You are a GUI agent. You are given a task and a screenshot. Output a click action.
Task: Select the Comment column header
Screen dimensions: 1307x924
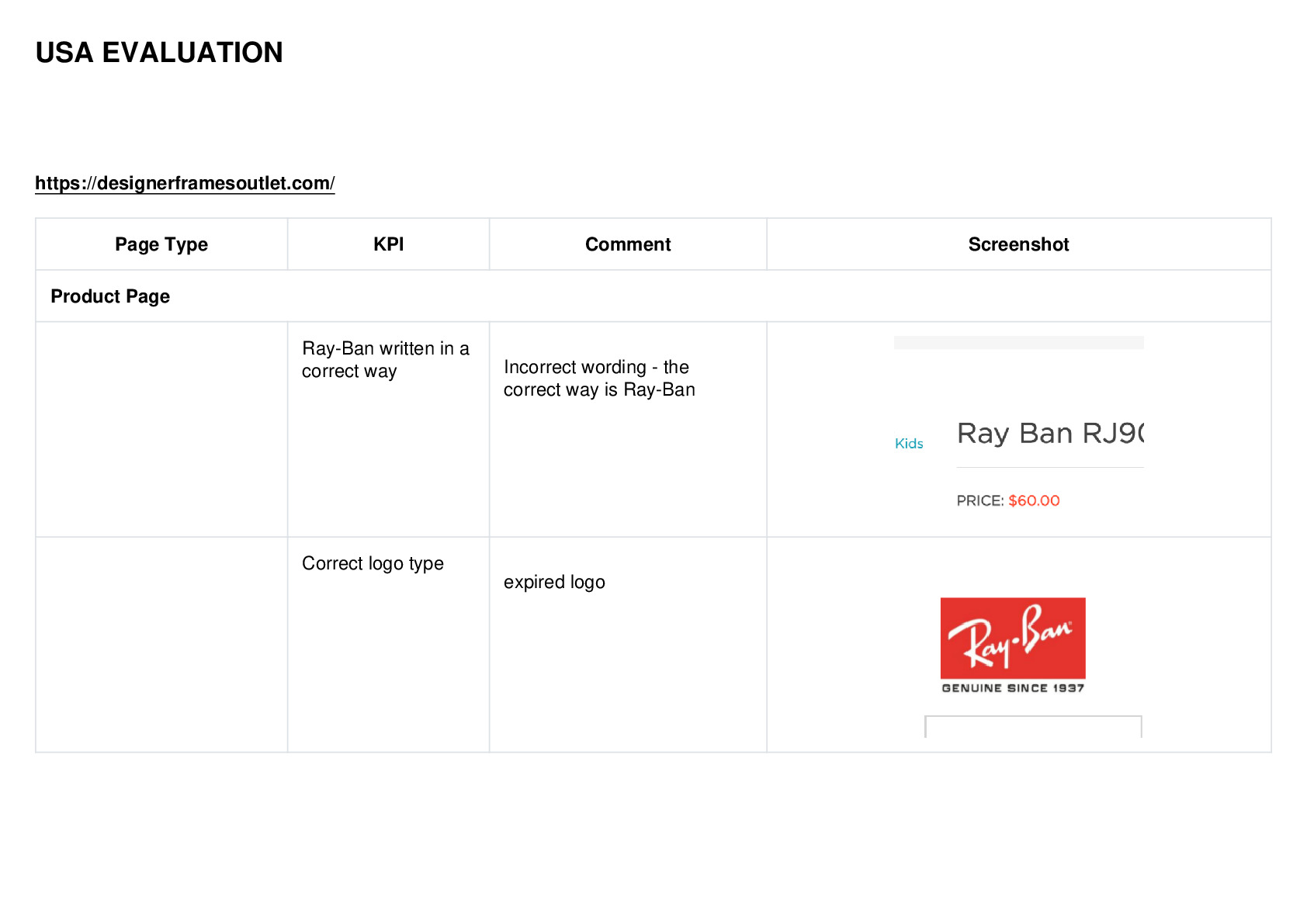[628, 244]
